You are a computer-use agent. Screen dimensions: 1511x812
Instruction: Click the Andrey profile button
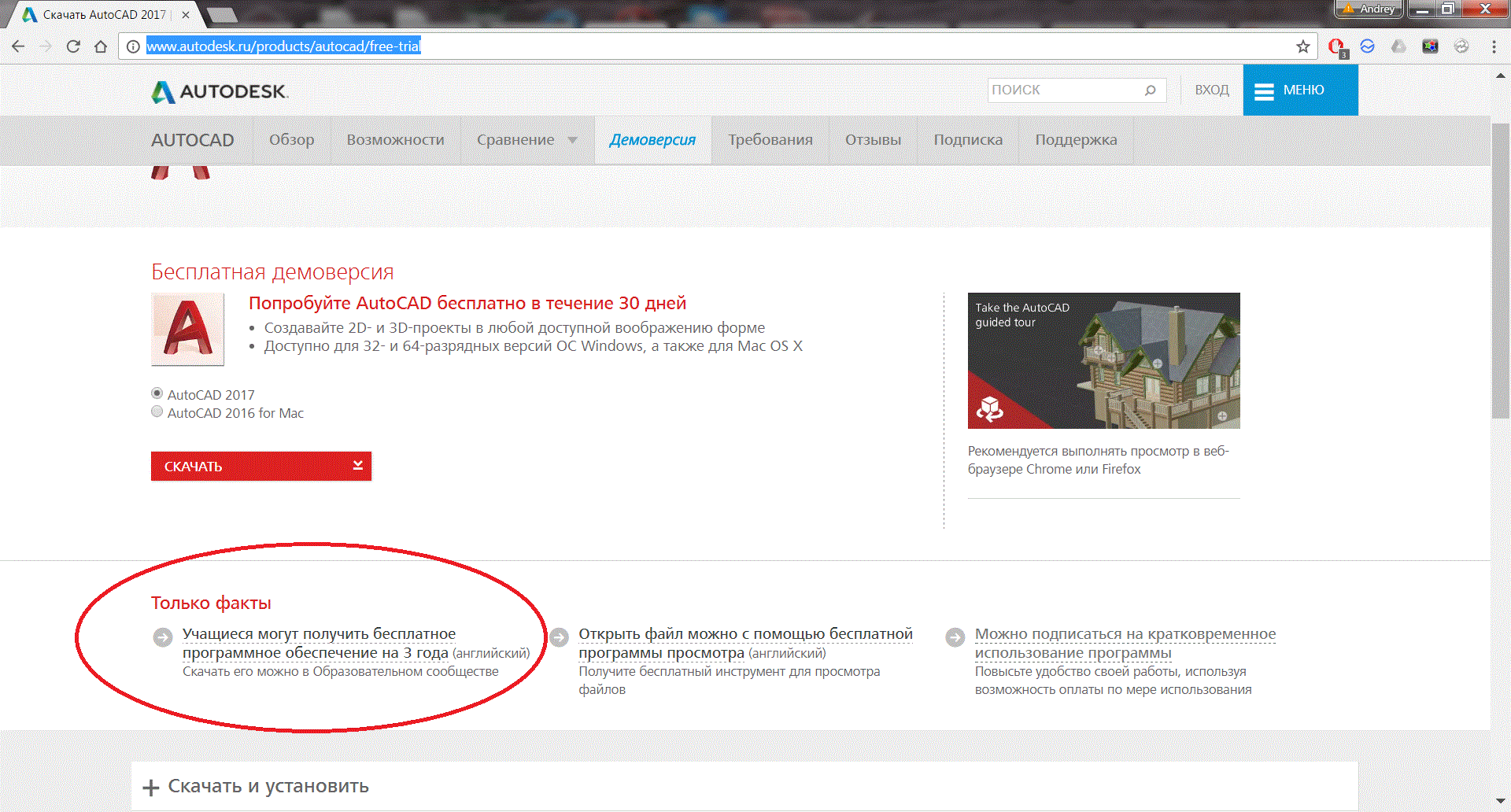tap(1369, 9)
